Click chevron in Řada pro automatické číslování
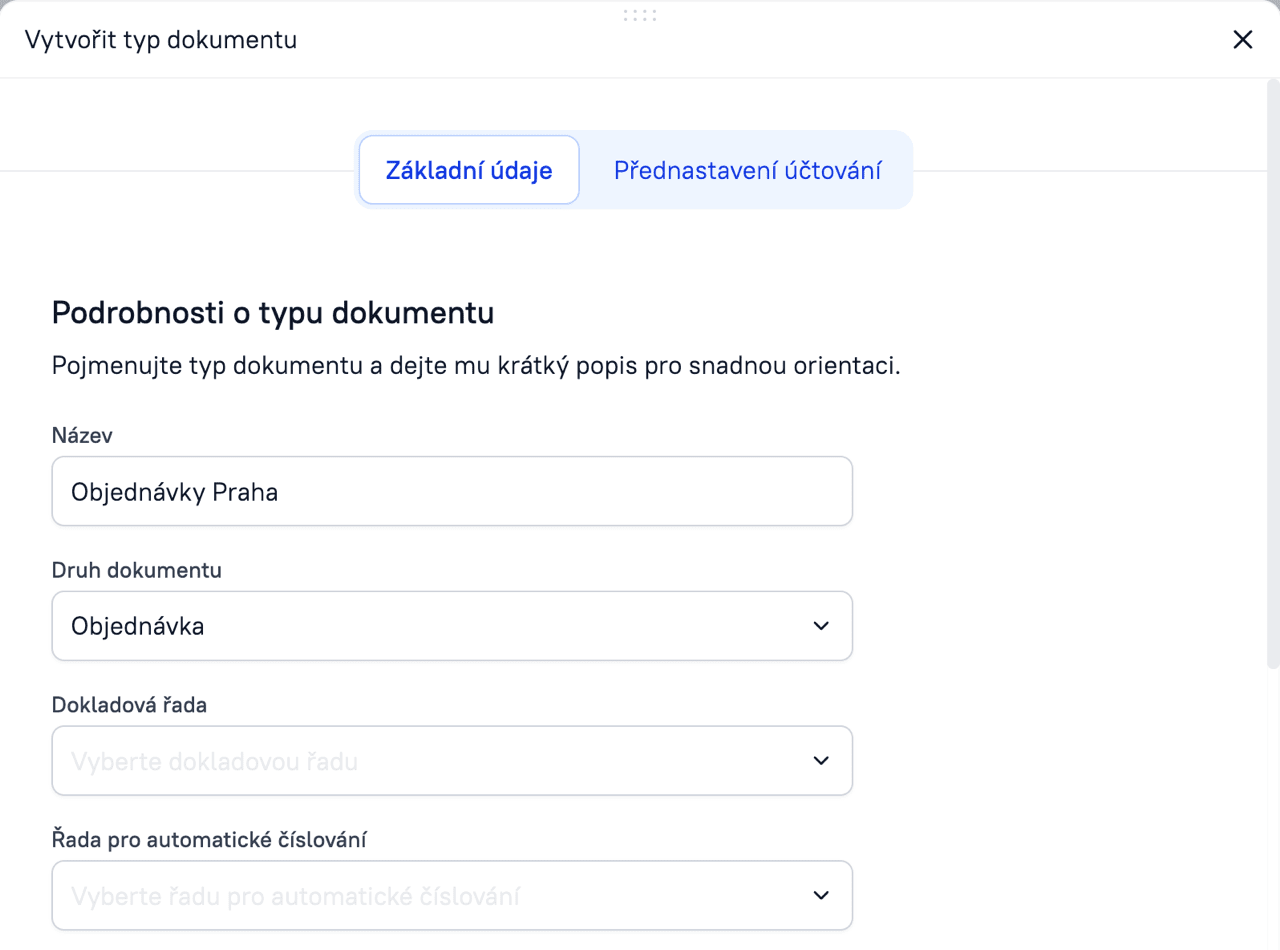This screenshot has width=1280, height=950. coord(821,895)
